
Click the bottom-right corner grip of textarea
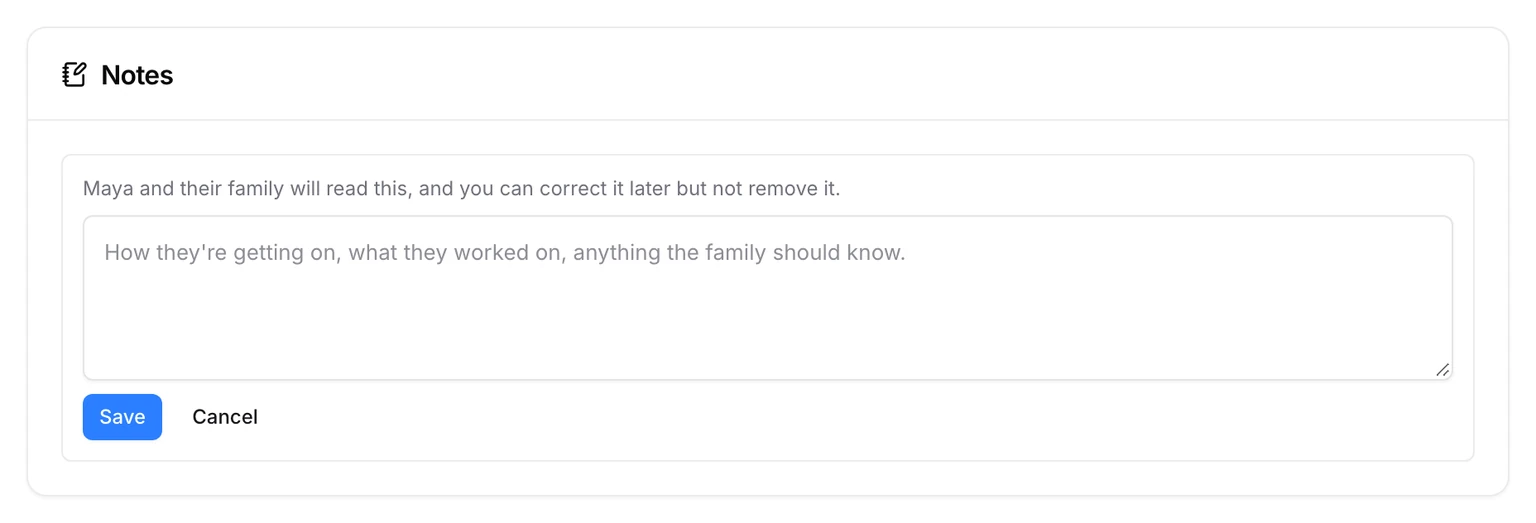click(1442, 370)
